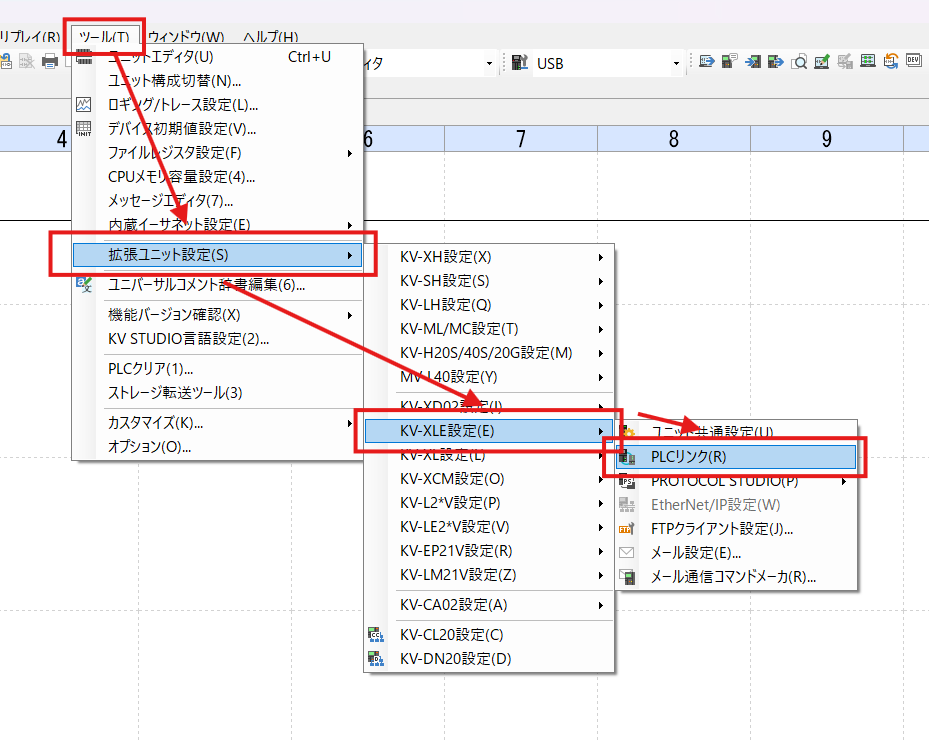929x742 pixels.
Task: Select KV-LM21V設定(Z) submenu entry
Action: coord(489,575)
